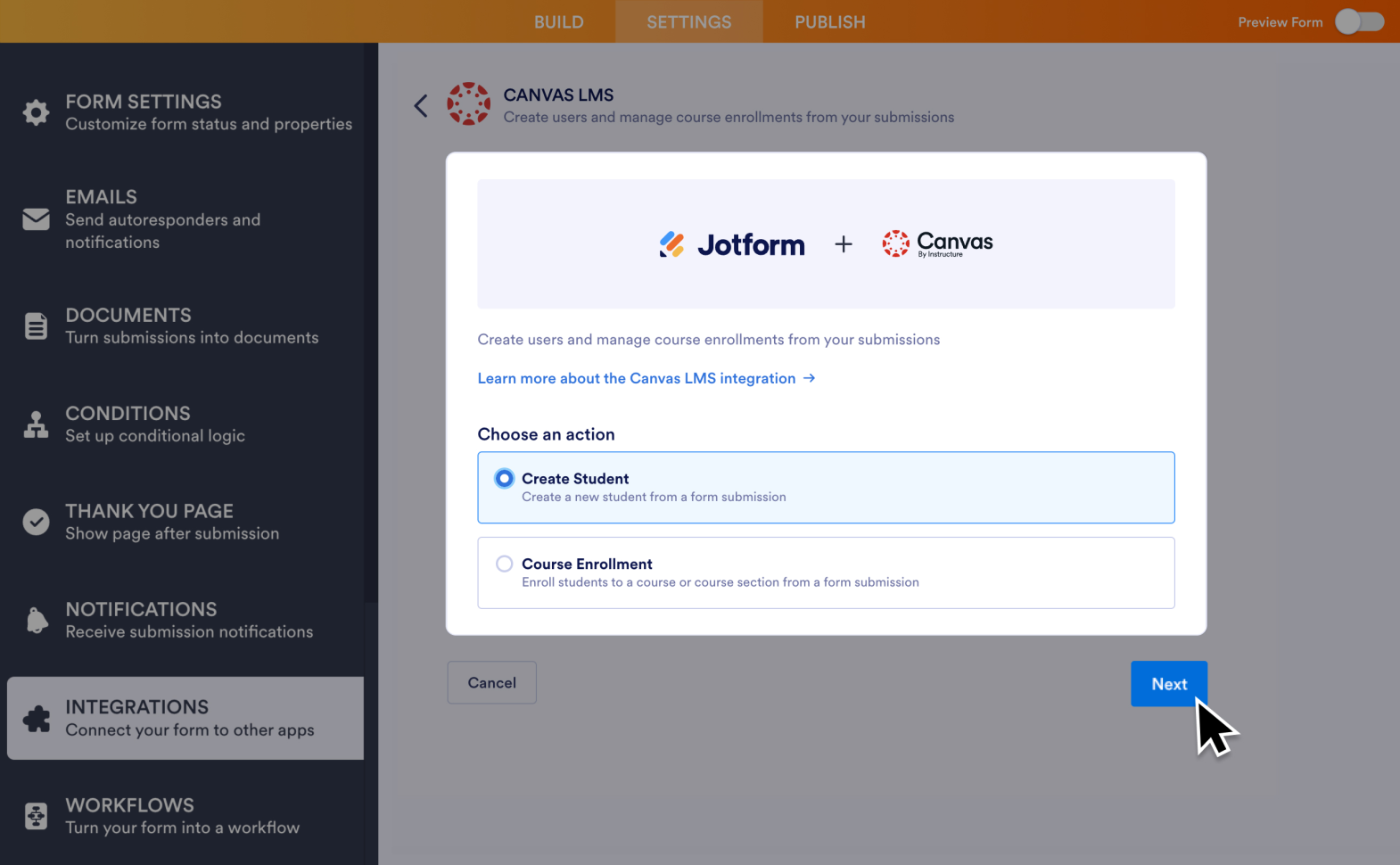Open CONDITIONS section in the sidebar
Image resolution: width=1400 pixels, height=865 pixels.
click(x=185, y=424)
